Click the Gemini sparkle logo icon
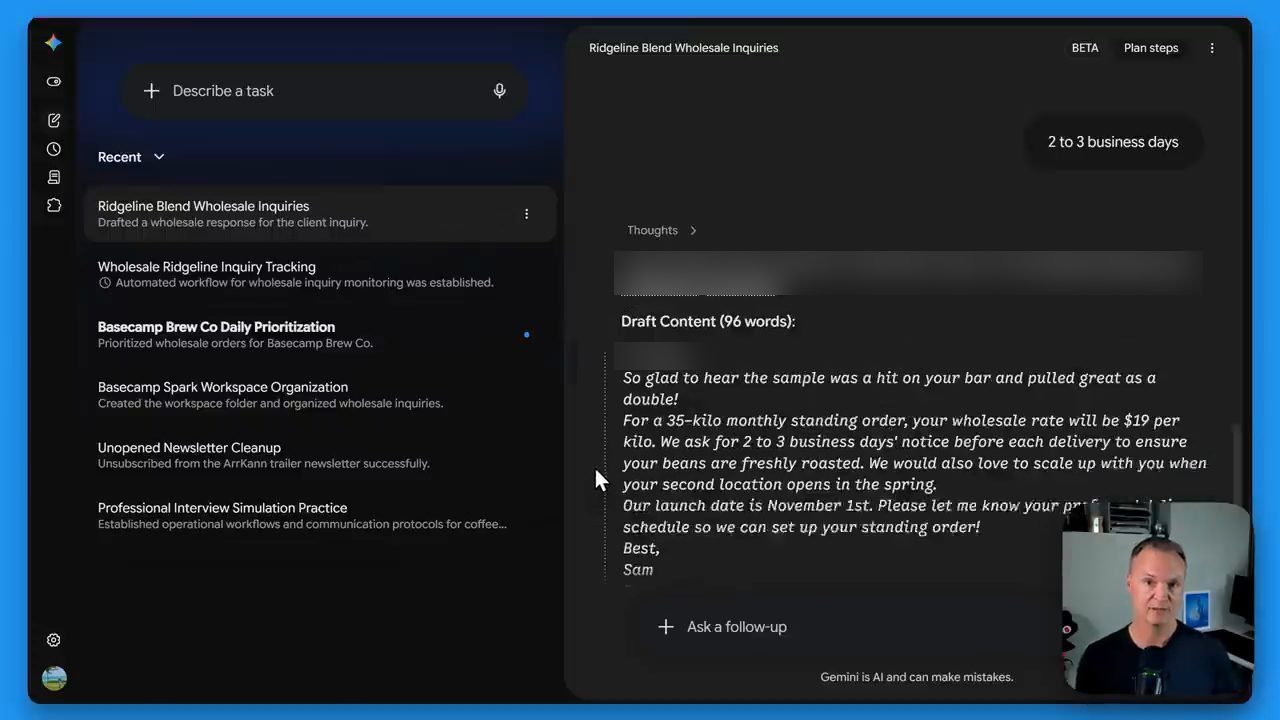This screenshot has height=720, width=1280. 53,43
